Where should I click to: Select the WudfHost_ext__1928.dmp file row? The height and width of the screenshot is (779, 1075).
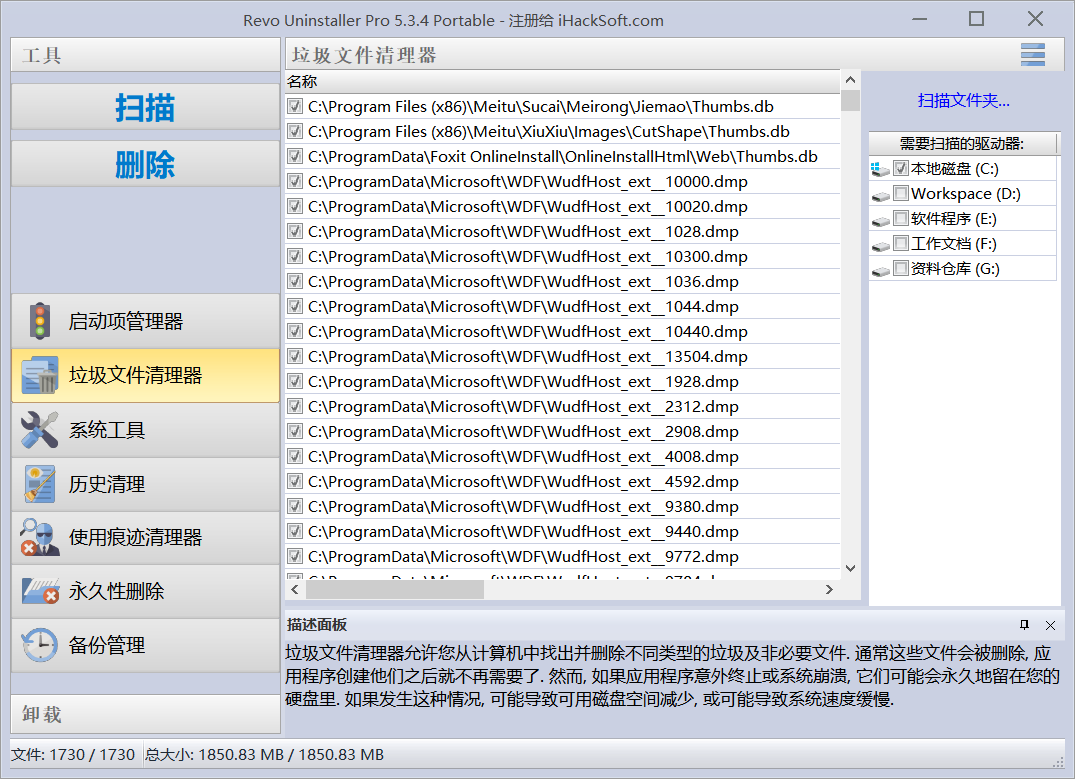(x=562, y=381)
